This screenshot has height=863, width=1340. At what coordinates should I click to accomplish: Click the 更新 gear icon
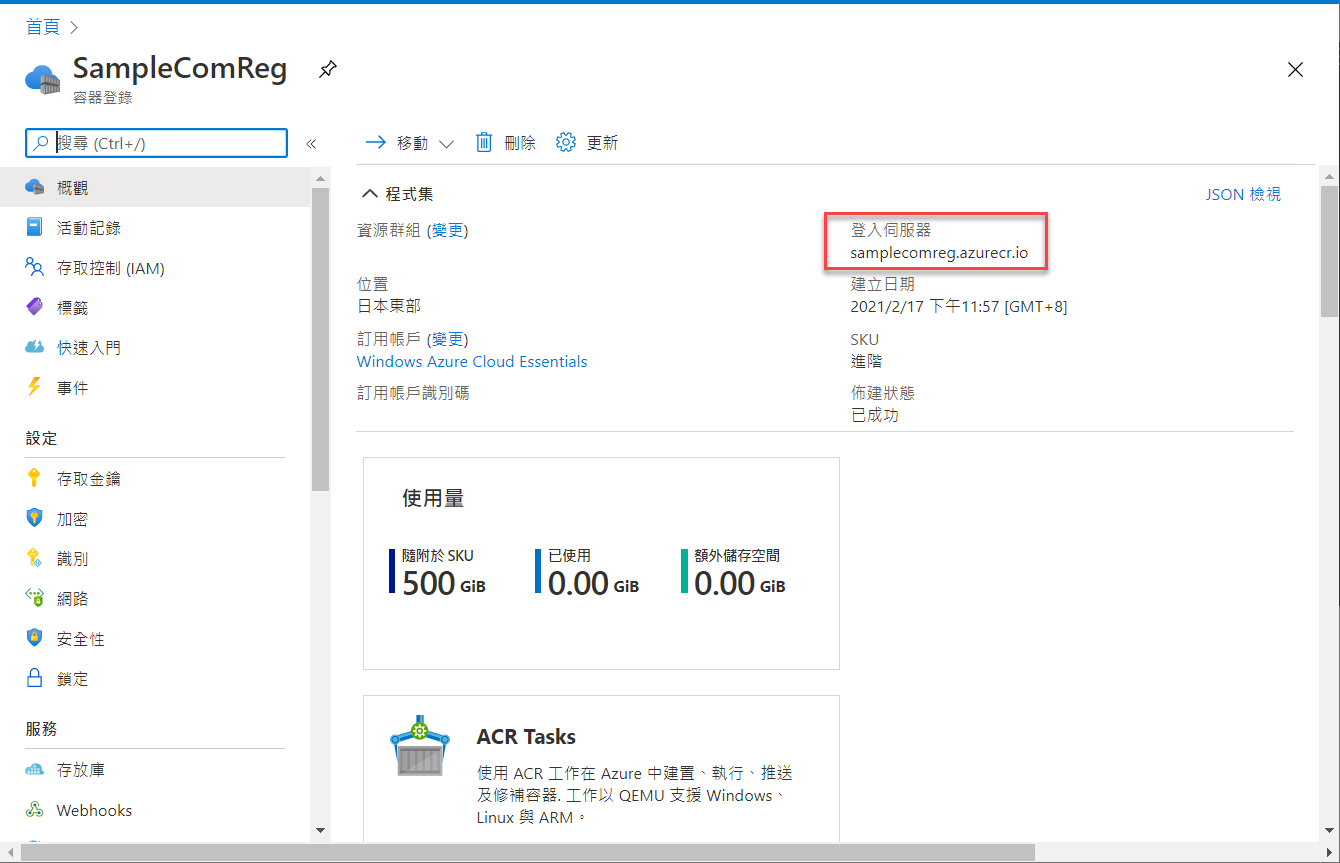[566, 143]
